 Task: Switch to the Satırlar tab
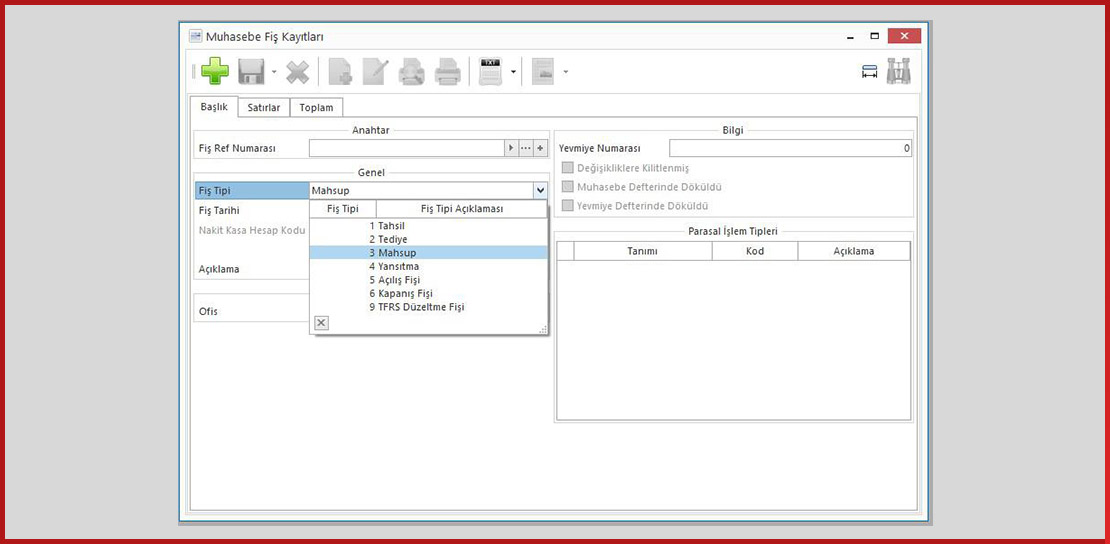(264, 108)
